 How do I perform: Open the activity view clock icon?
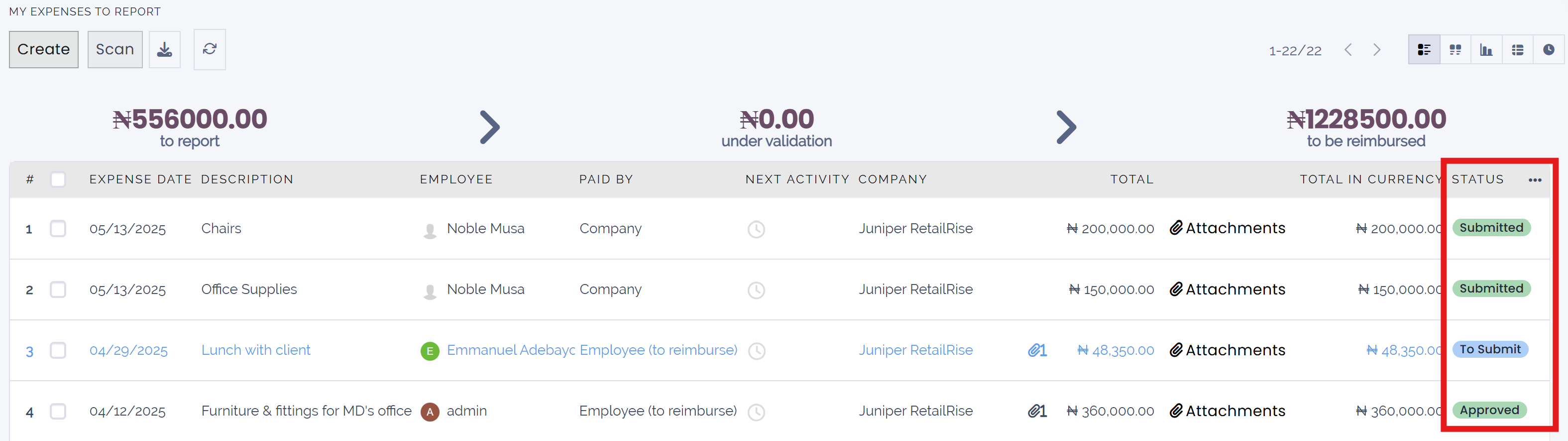coord(1548,49)
